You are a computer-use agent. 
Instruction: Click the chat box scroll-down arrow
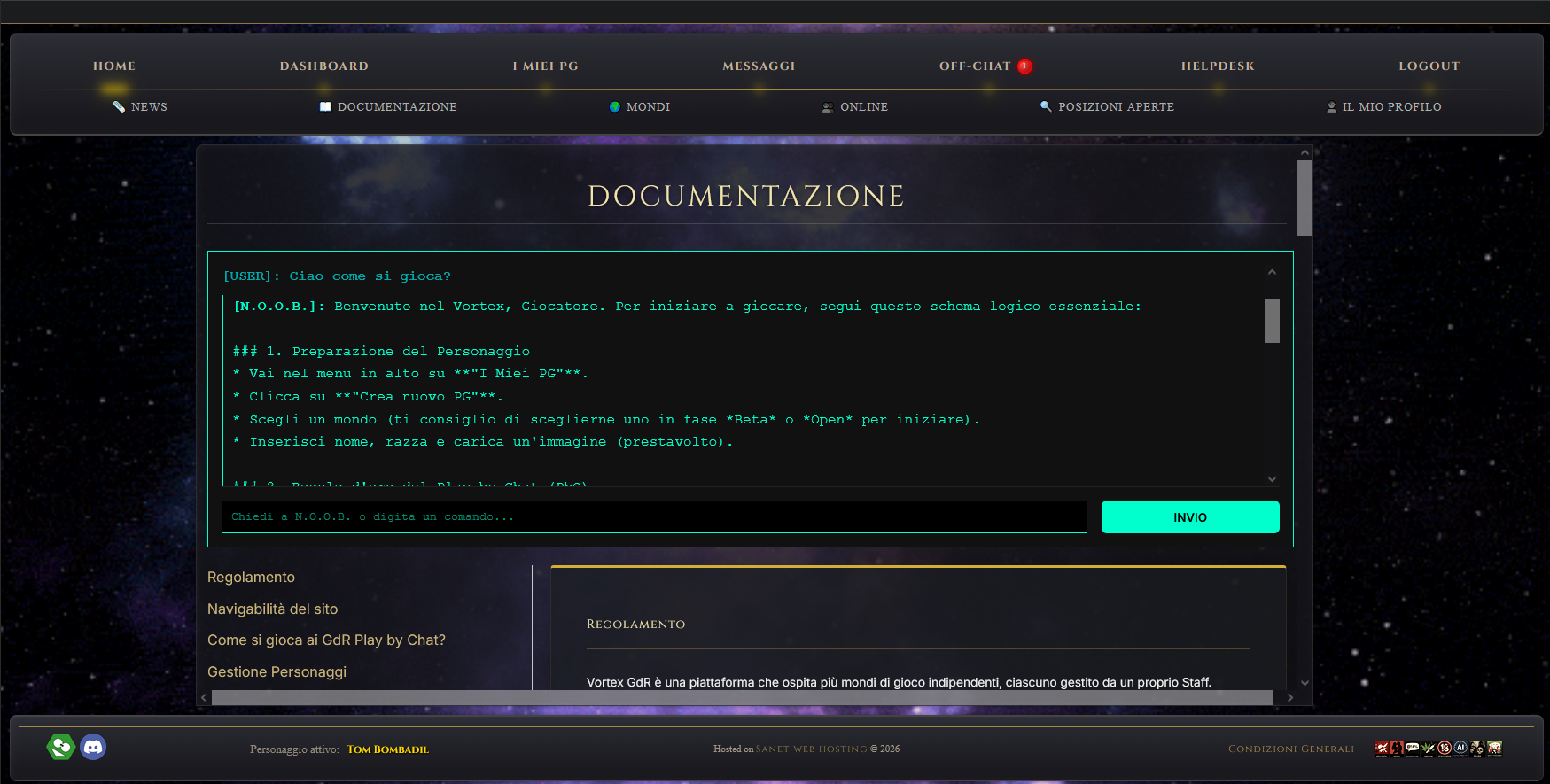(x=1272, y=479)
